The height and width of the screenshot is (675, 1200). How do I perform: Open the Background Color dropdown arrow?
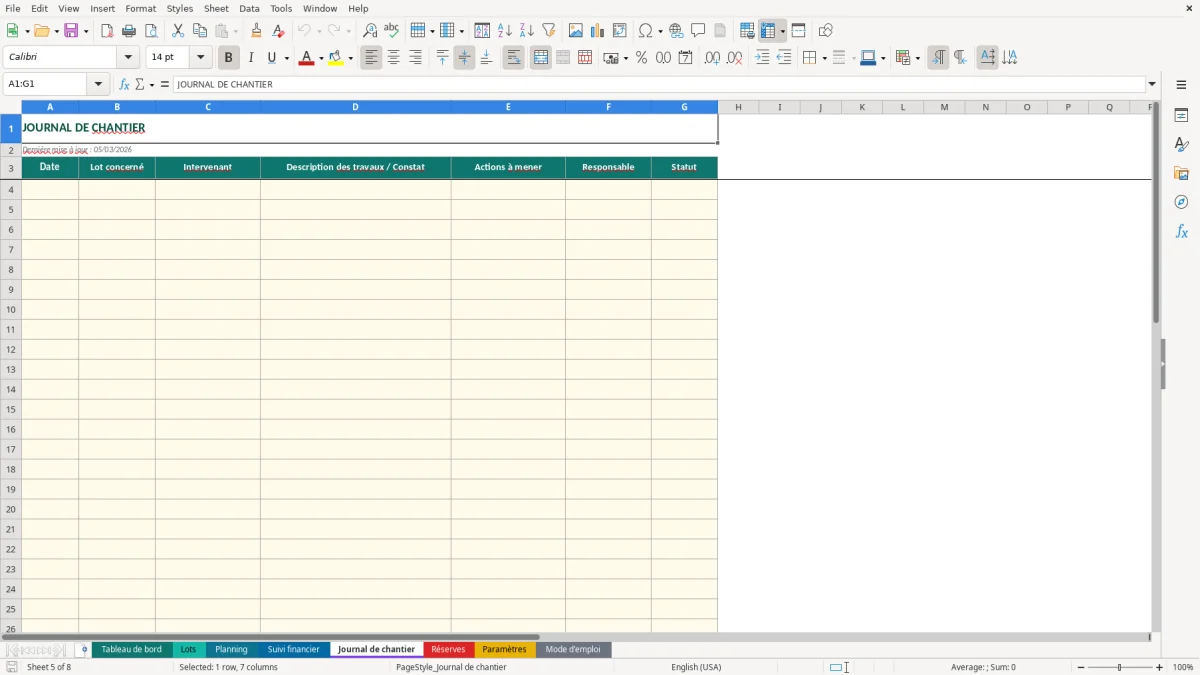click(351, 58)
